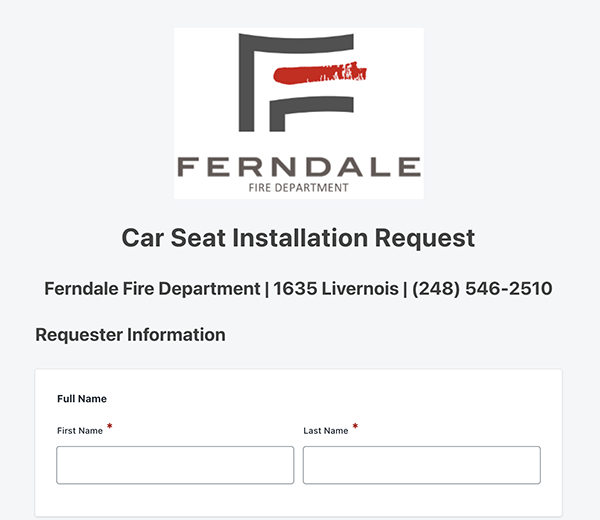
Task: Click the words Car Seat in the title
Action: click(x=174, y=238)
